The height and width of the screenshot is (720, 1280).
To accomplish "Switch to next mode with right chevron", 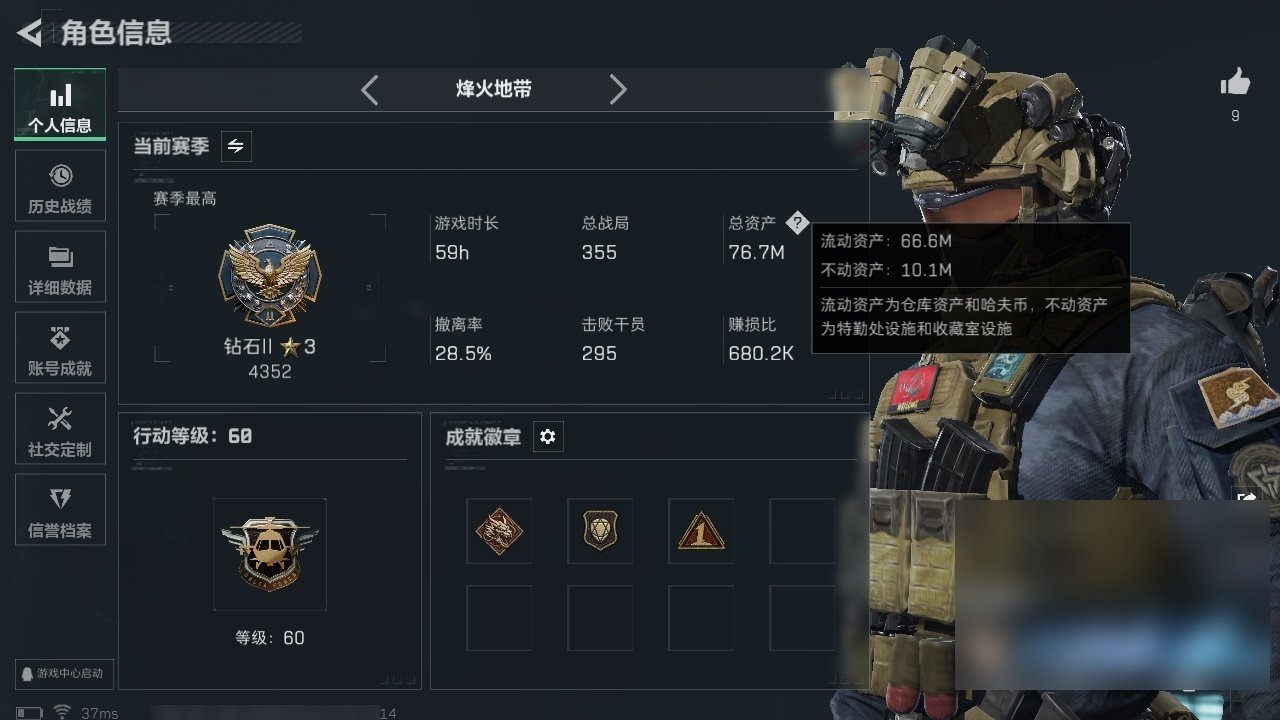I will (x=618, y=90).
